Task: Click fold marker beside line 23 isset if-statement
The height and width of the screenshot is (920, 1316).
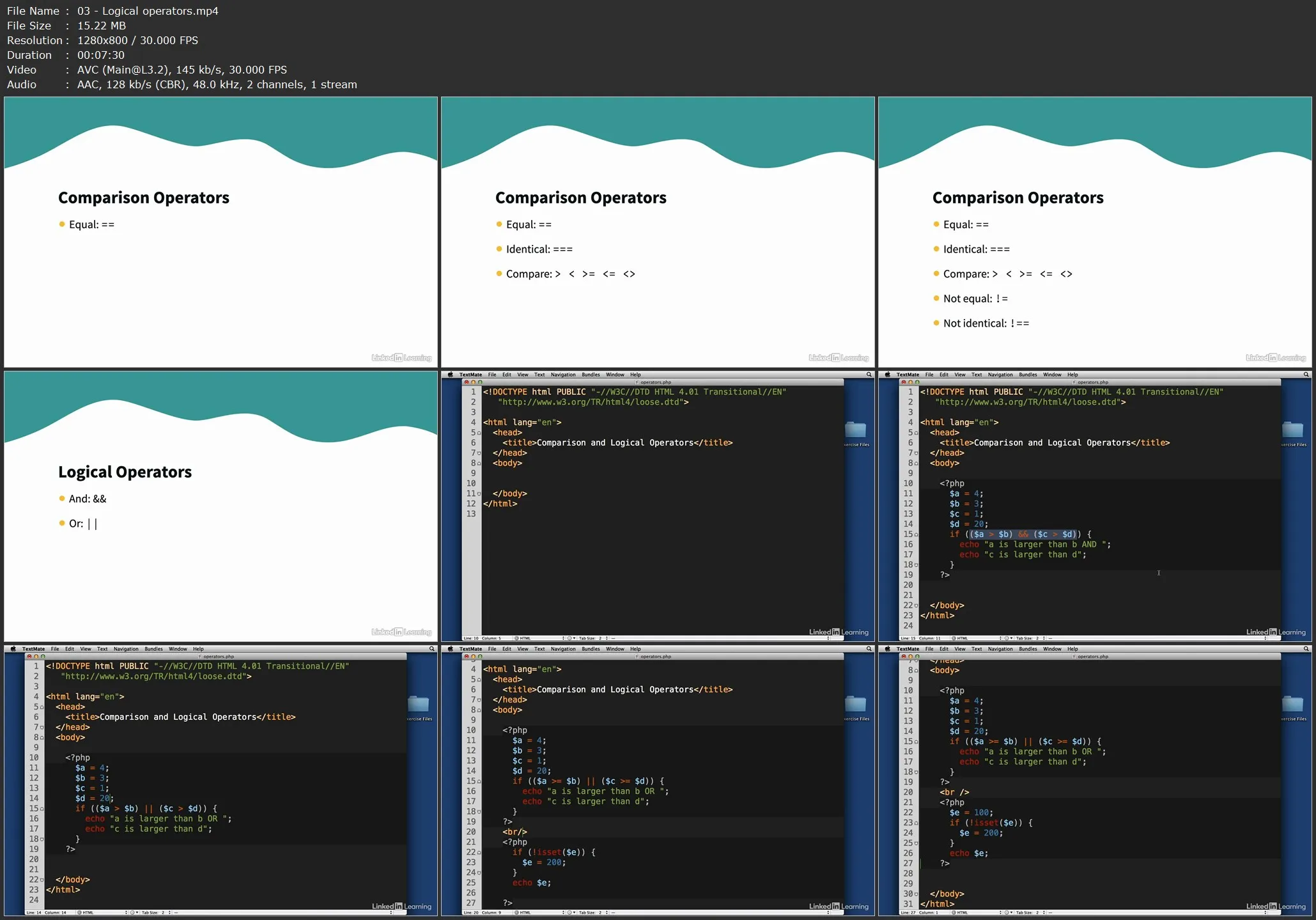Action: coord(917,823)
